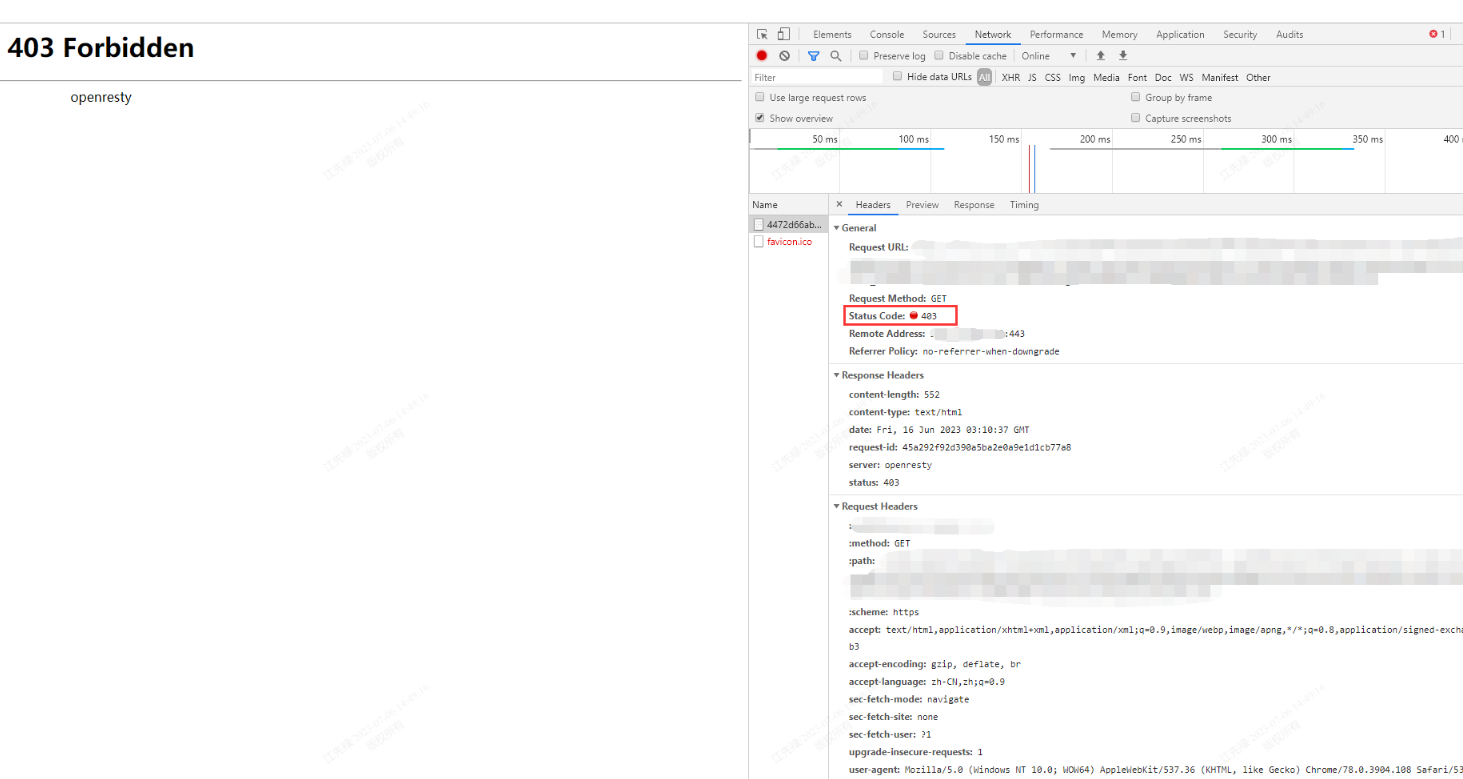
Task: Select the All filter type
Action: click(x=985, y=77)
